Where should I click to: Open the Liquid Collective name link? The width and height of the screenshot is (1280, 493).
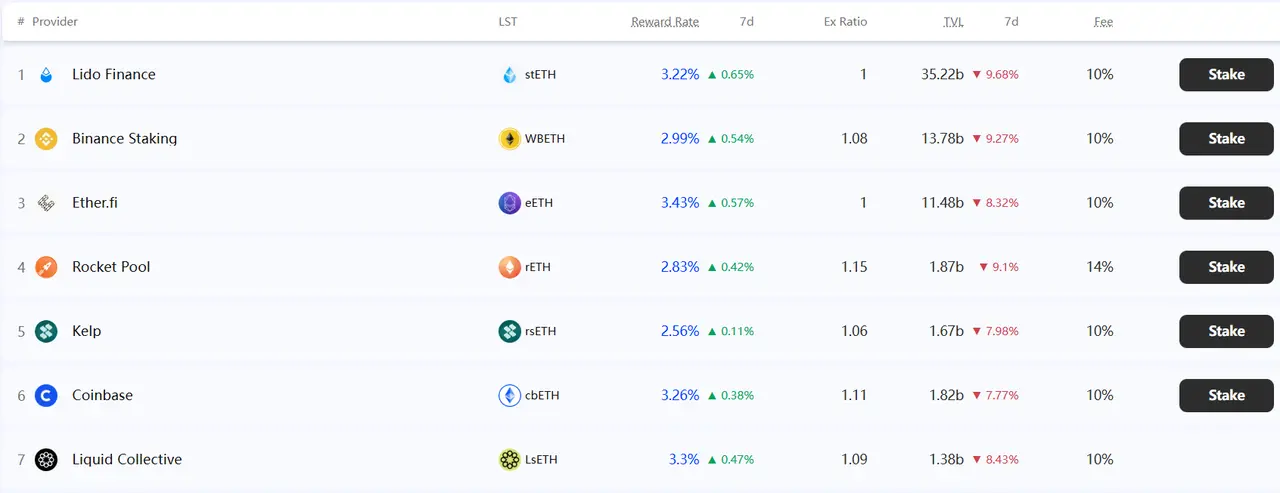tap(127, 460)
